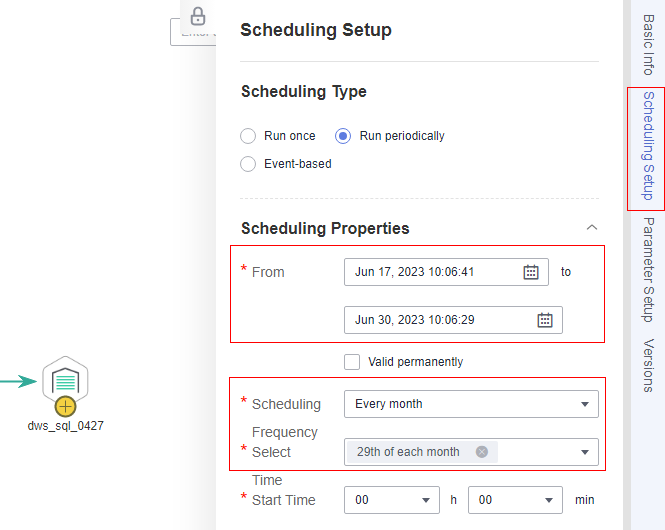Click the From start date field
This screenshot has height=530, width=665.
point(432,272)
